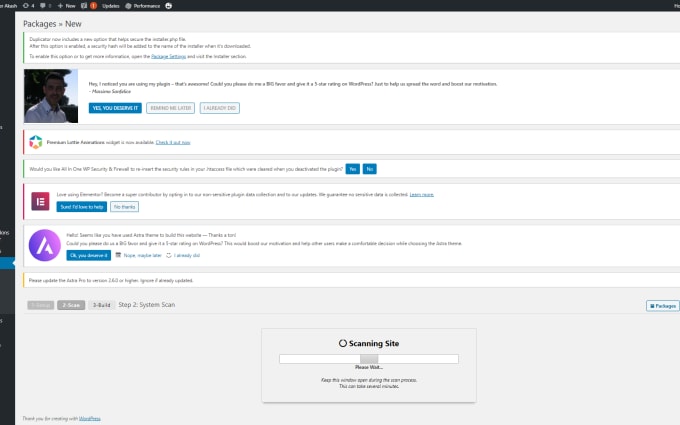Click Sure! I'd love to help
The width and height of the screenshot is (680, 425).
(82, 207)
